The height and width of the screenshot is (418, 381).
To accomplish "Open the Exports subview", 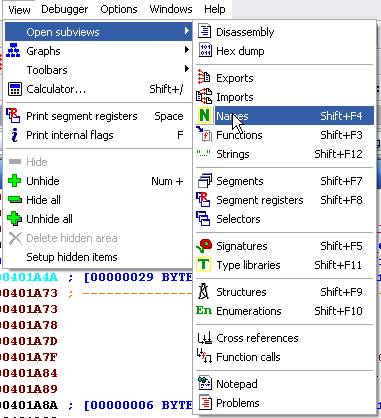I will pyautogui.click(x=284, y=78).
